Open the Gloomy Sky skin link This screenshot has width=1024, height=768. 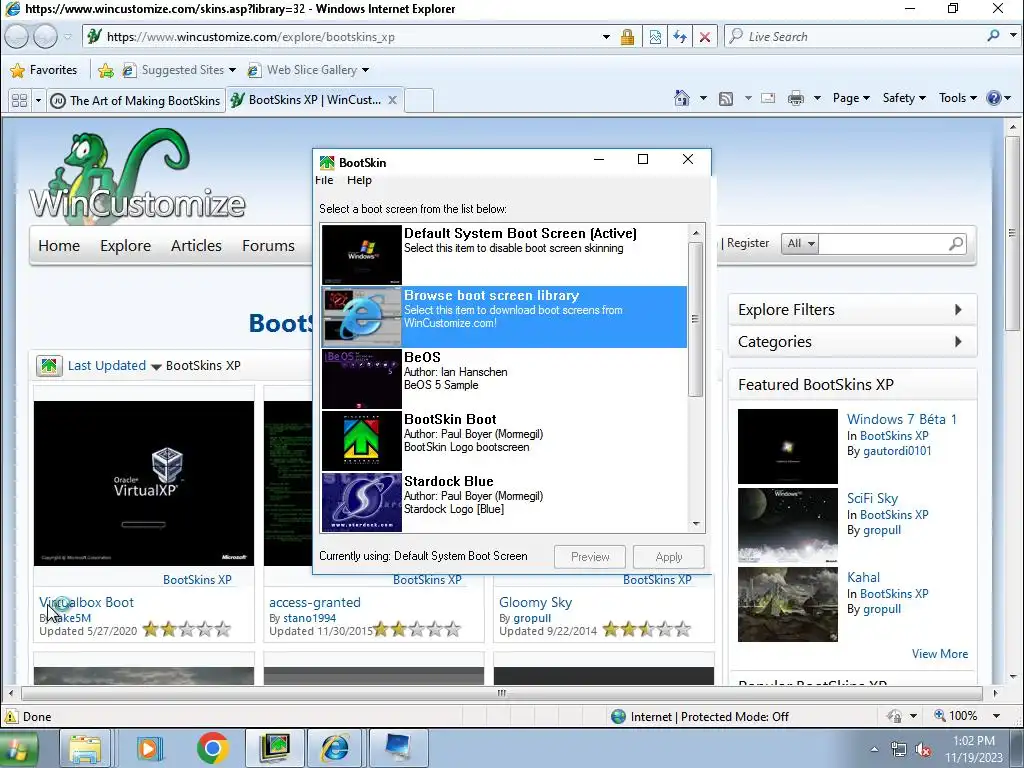pos(536,602)
